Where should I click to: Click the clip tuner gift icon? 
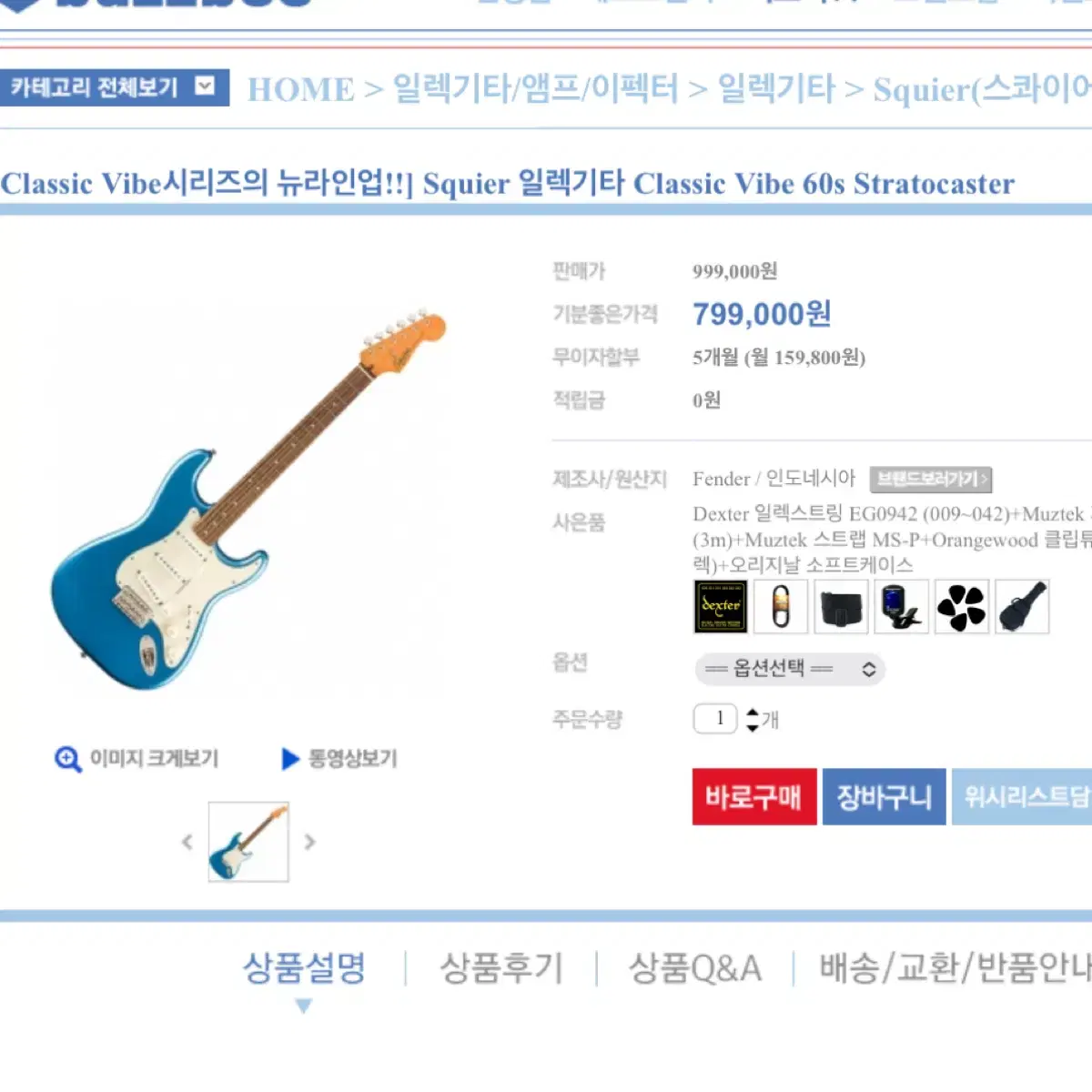click(901, 606)
